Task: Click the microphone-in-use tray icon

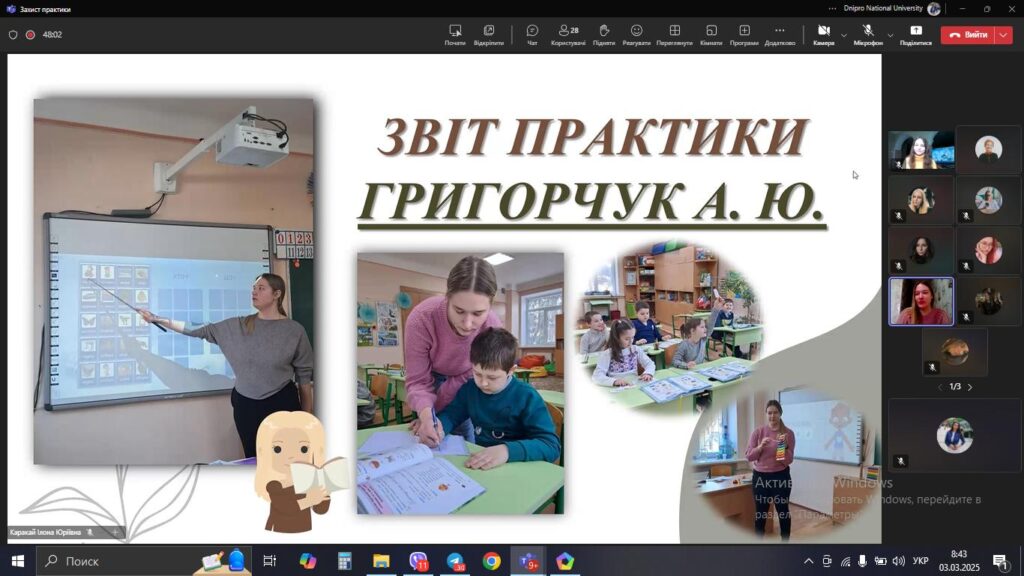Action: [x=863, y=561]
